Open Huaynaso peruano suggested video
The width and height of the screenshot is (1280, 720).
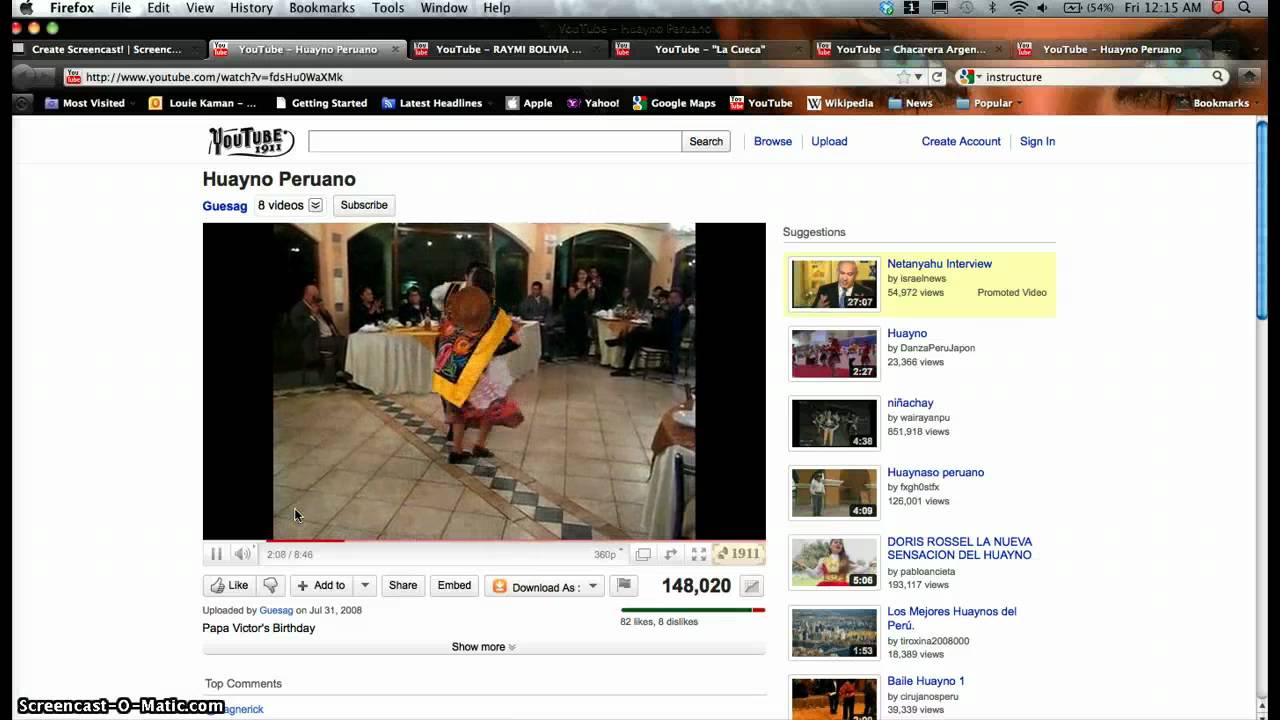(x=936, y=472)
